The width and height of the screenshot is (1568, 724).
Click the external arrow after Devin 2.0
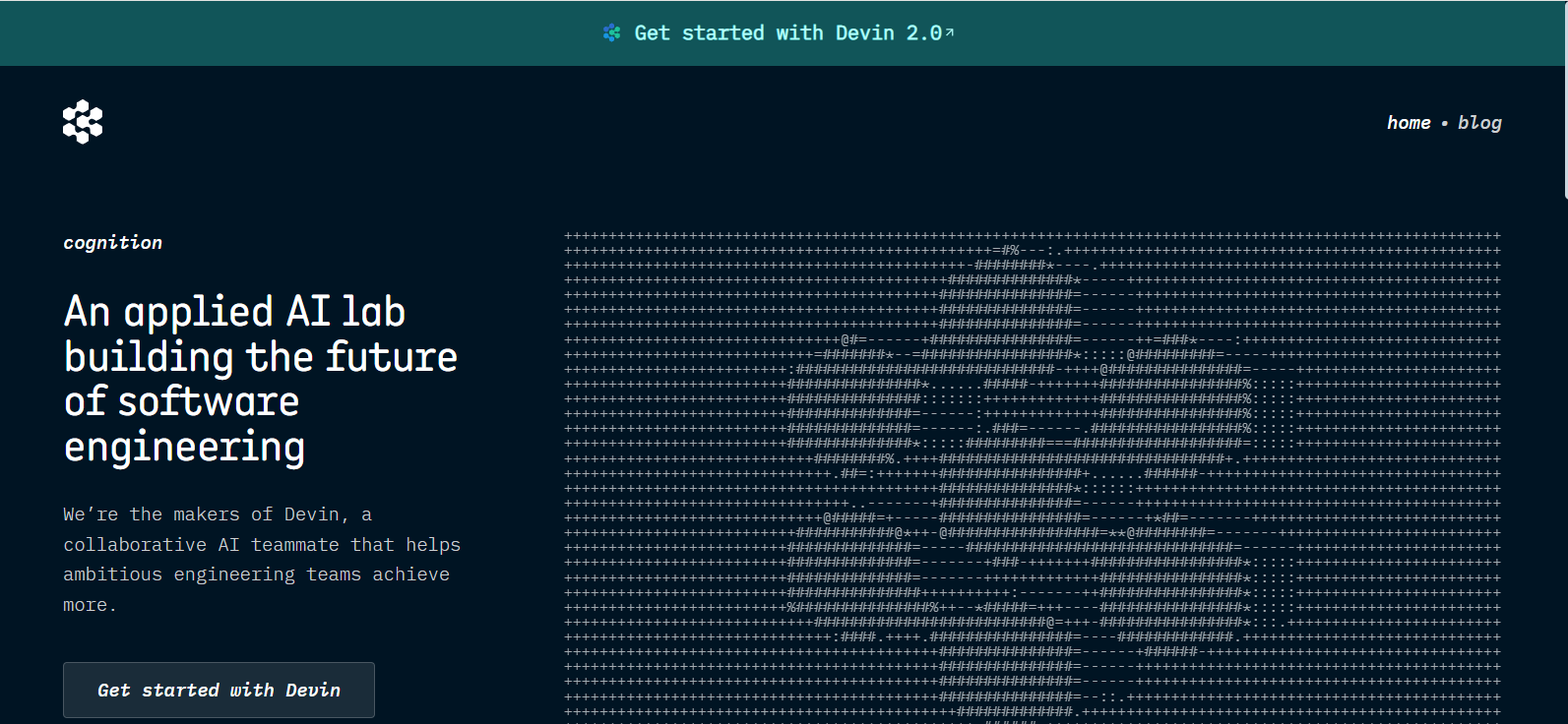click(950, 32)
